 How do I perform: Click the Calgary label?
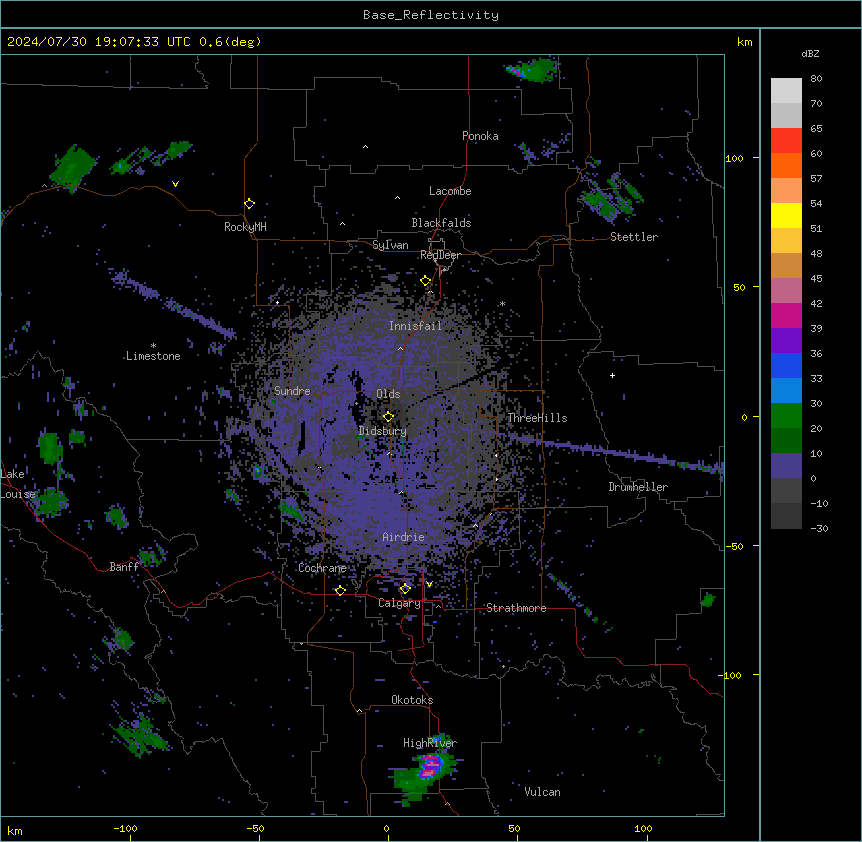click(399, 603)
